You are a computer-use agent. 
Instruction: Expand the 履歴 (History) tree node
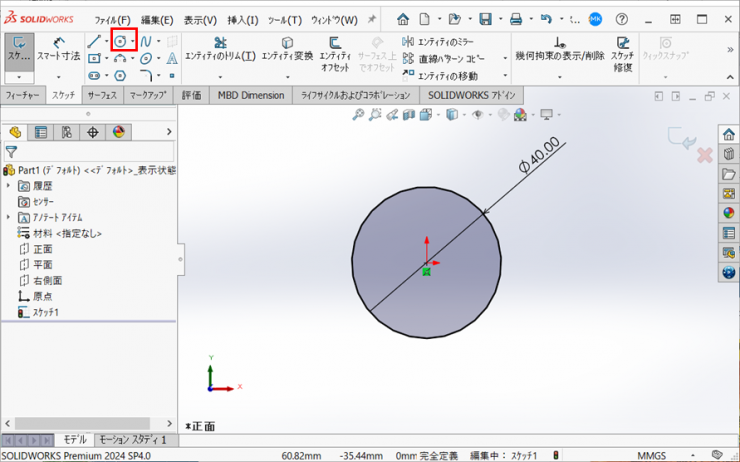click(x=9, y=186)
